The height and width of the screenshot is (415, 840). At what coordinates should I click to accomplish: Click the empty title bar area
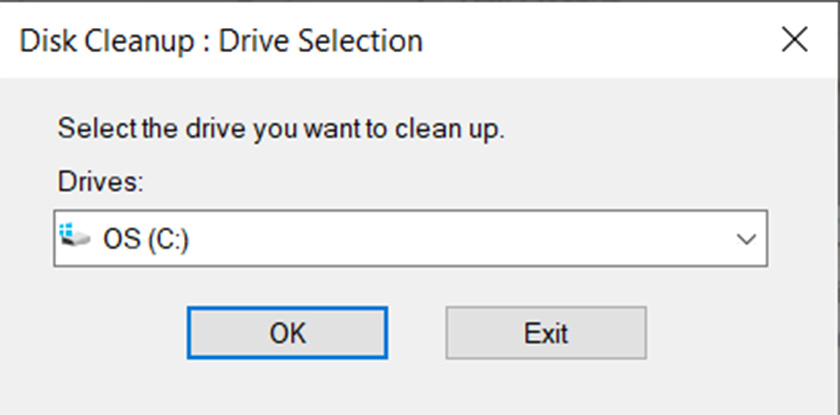tap(600, 40)
